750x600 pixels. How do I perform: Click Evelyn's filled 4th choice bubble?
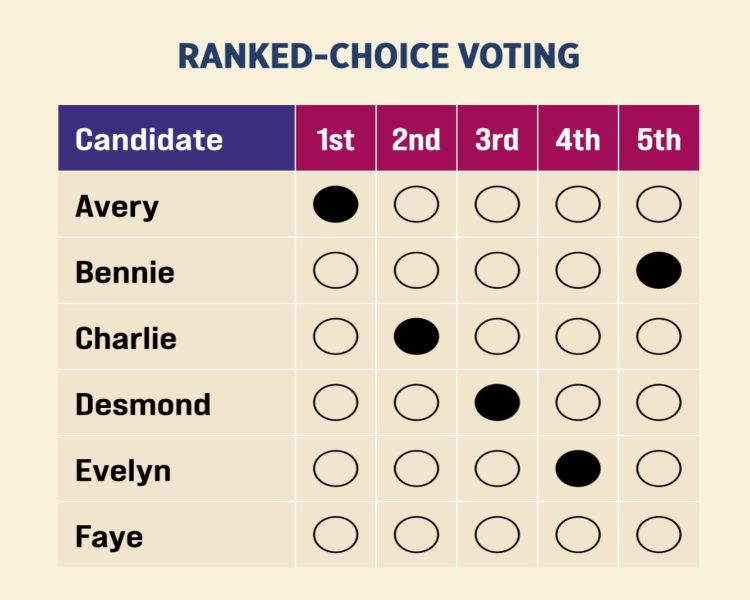coord(578,469)
